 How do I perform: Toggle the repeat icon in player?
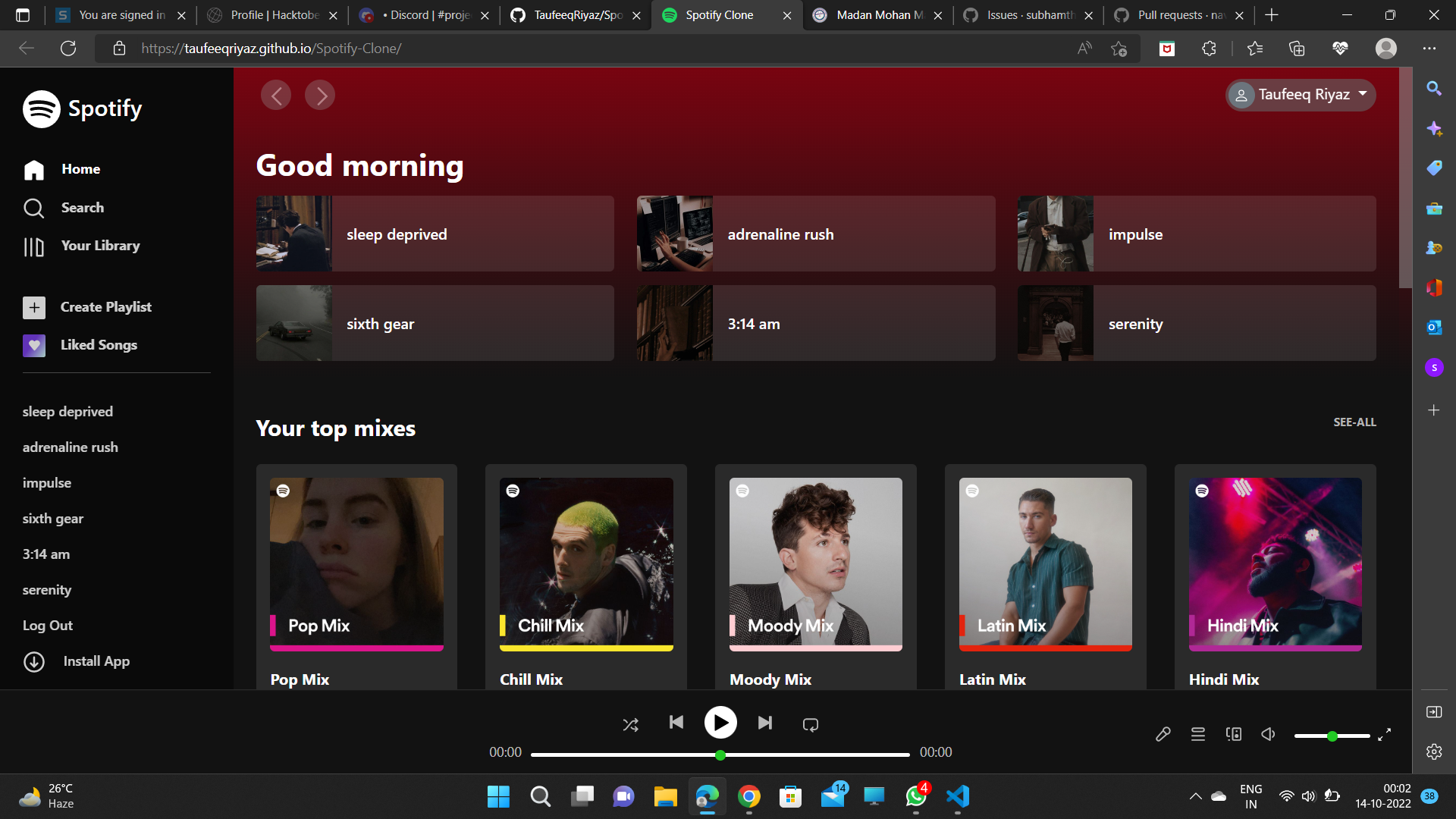click(810, 725)
